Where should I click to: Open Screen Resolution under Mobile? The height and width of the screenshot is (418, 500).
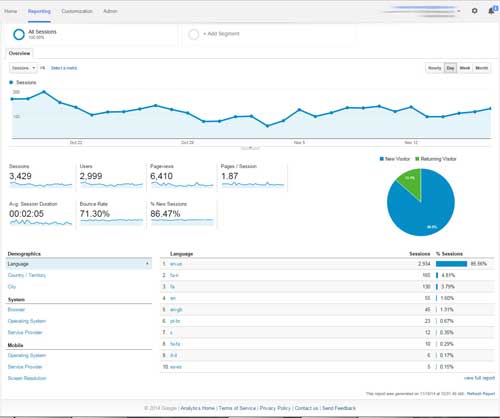(x=27, y=378)
